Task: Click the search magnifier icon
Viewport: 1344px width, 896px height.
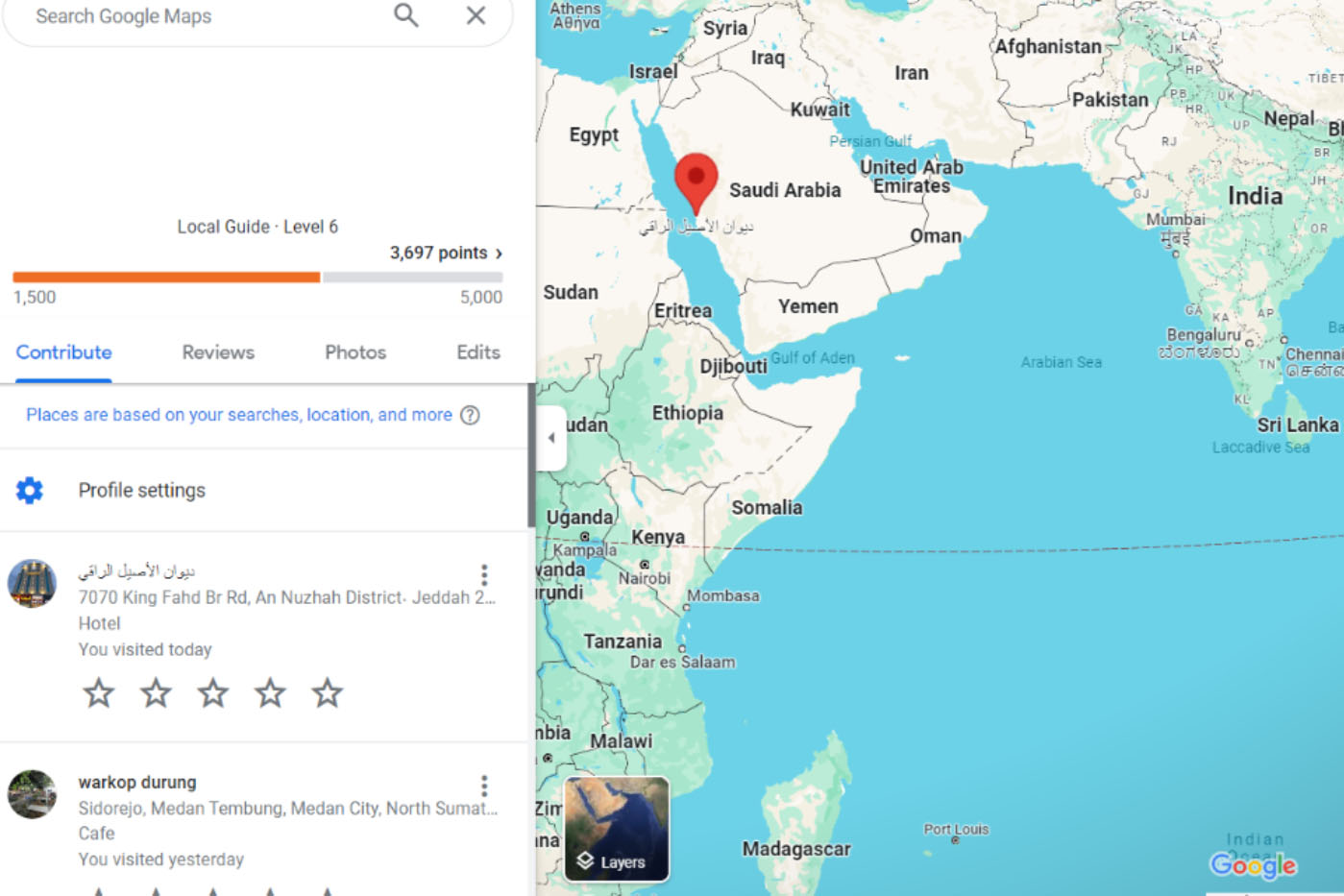Action: point(406,15)
